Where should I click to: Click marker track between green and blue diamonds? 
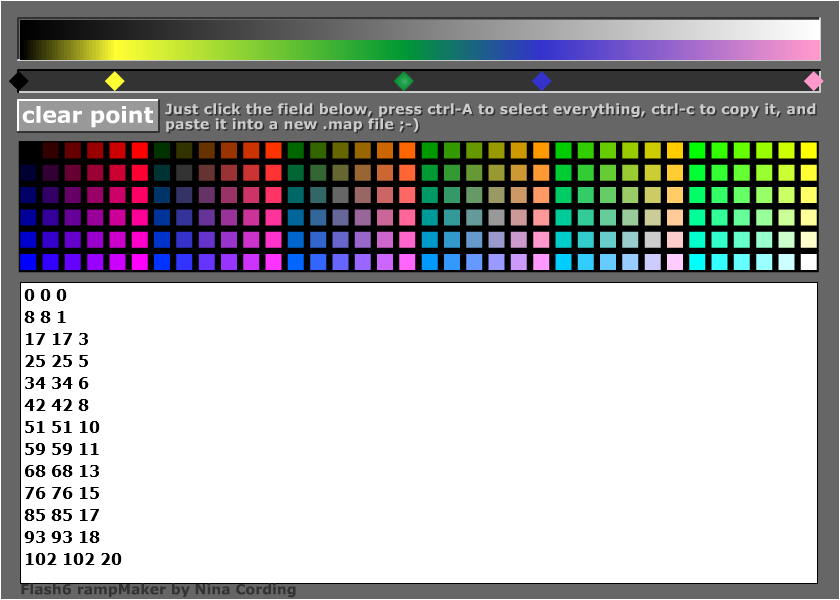point(472,81)
